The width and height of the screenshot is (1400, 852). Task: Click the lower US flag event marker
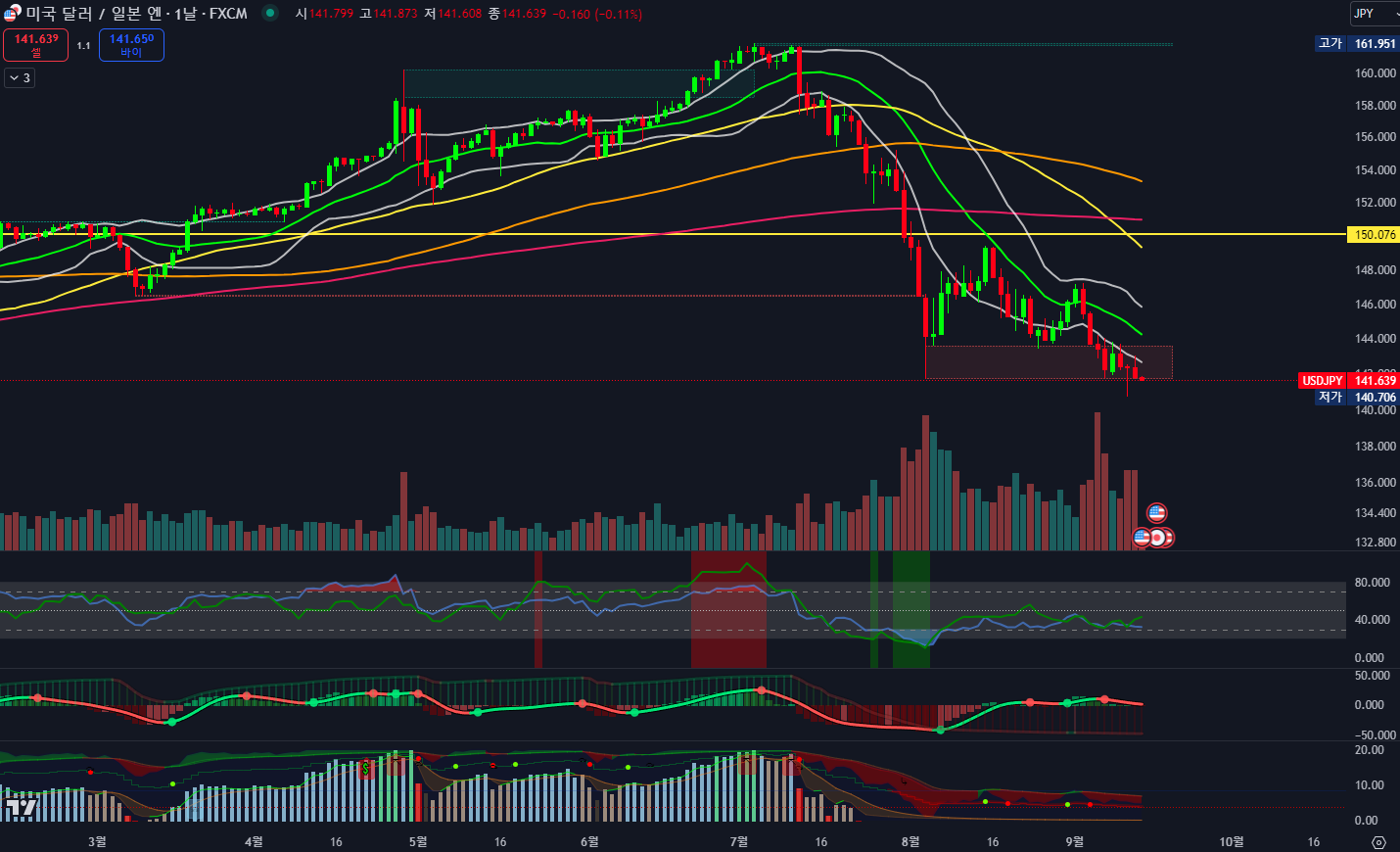(1142, 537)
